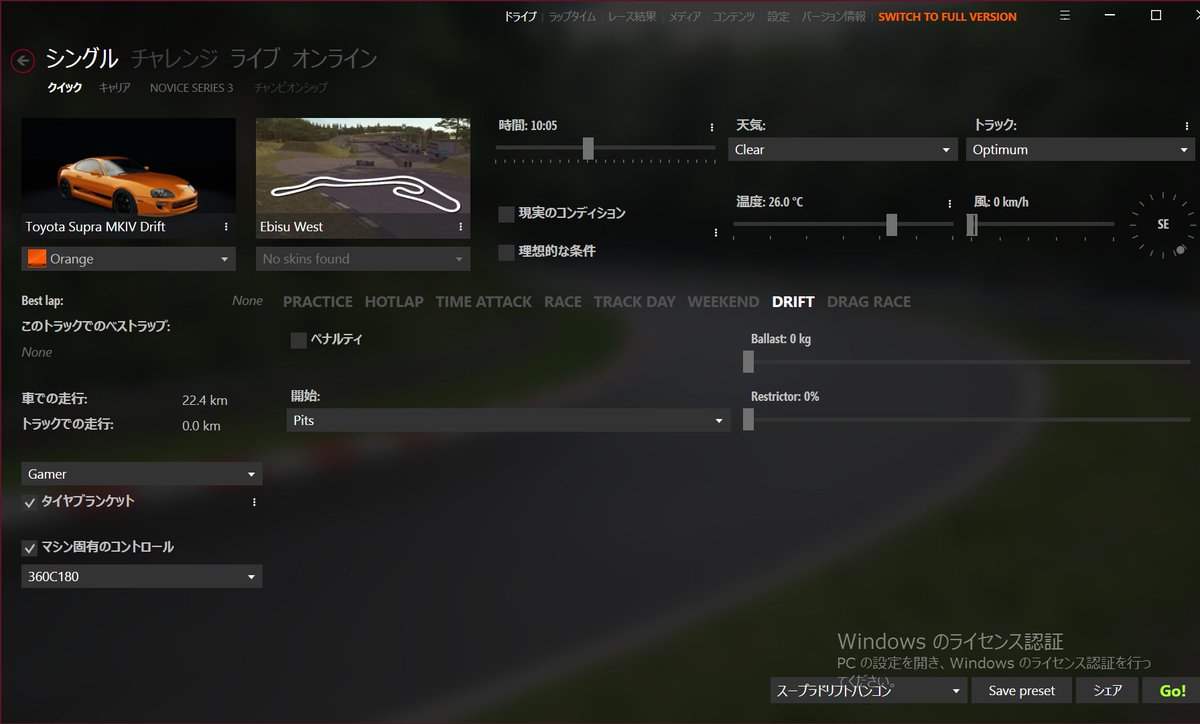The width and height of the screenshot is (1200, 724).
Task: Open the Gamer assists dropdown
Action: tap(142, 474)
